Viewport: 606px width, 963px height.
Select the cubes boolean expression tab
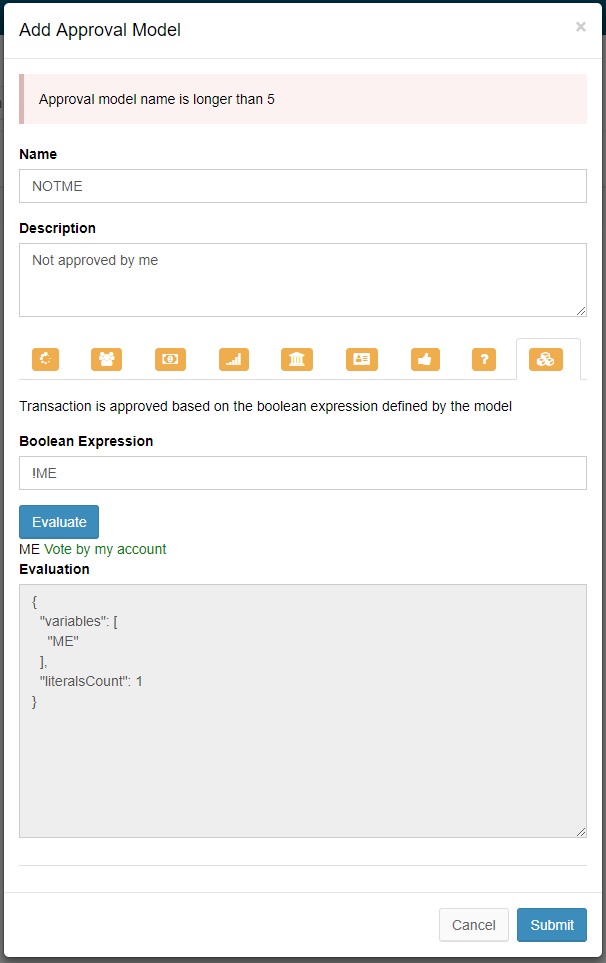point(546,360)
